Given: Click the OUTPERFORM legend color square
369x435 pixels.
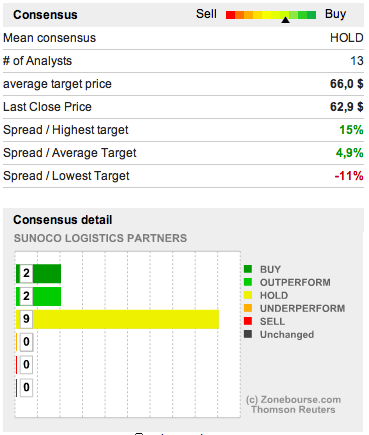Looking at the screenshot, I should 248,282.
